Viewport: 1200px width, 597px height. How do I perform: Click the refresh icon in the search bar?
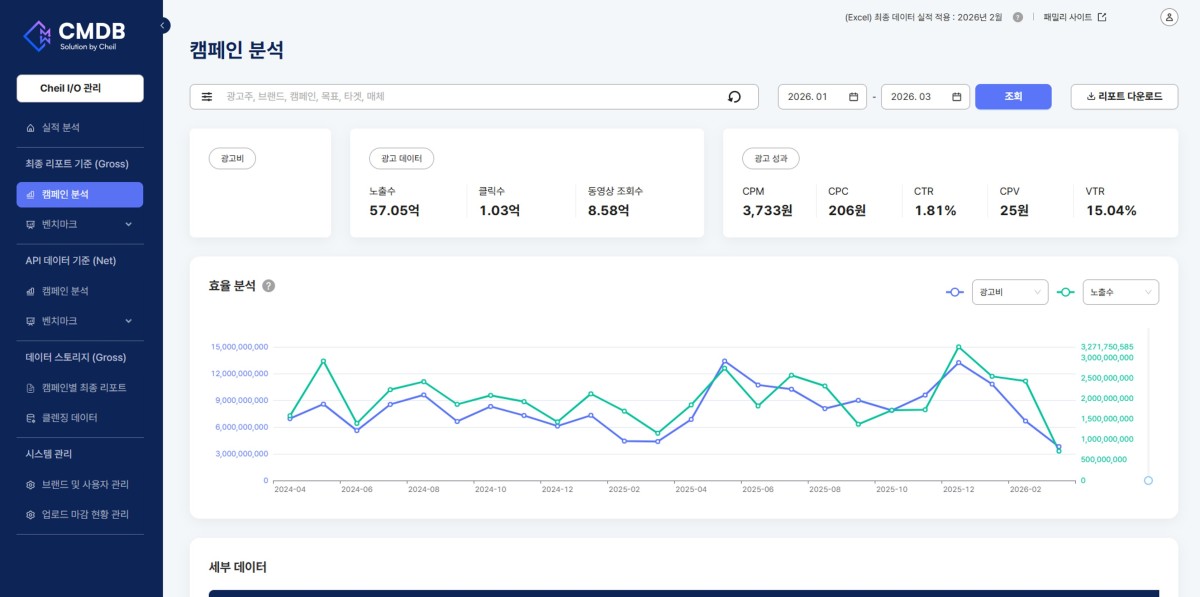734,97
